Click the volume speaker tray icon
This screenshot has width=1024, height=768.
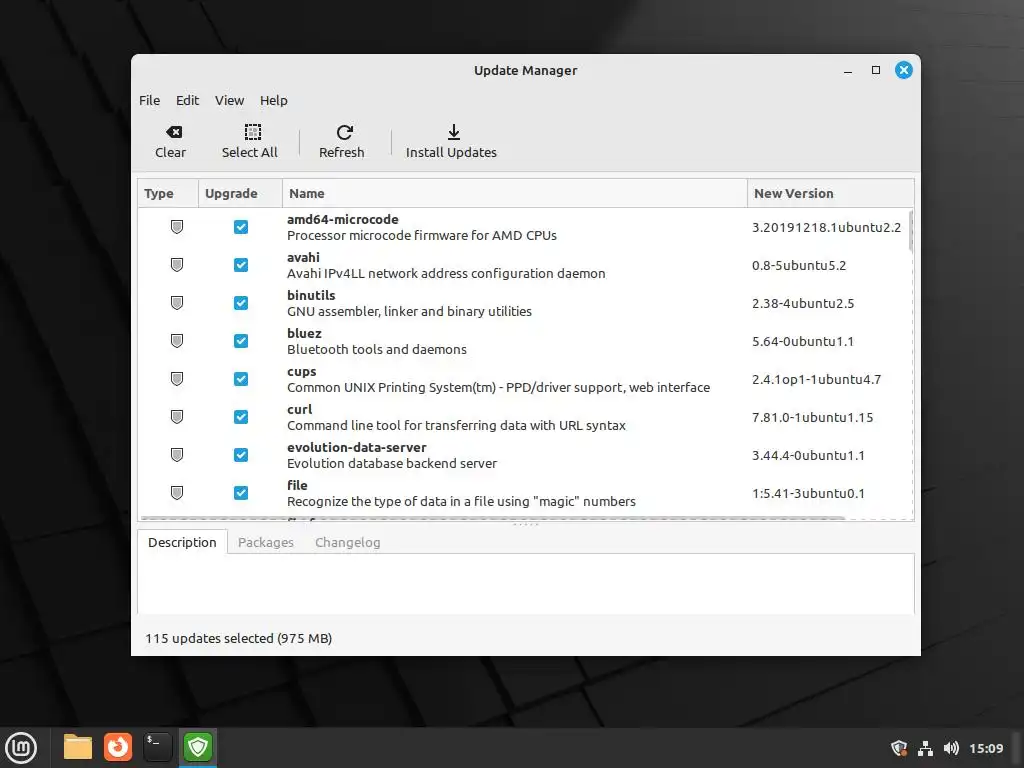coord(951,748)
